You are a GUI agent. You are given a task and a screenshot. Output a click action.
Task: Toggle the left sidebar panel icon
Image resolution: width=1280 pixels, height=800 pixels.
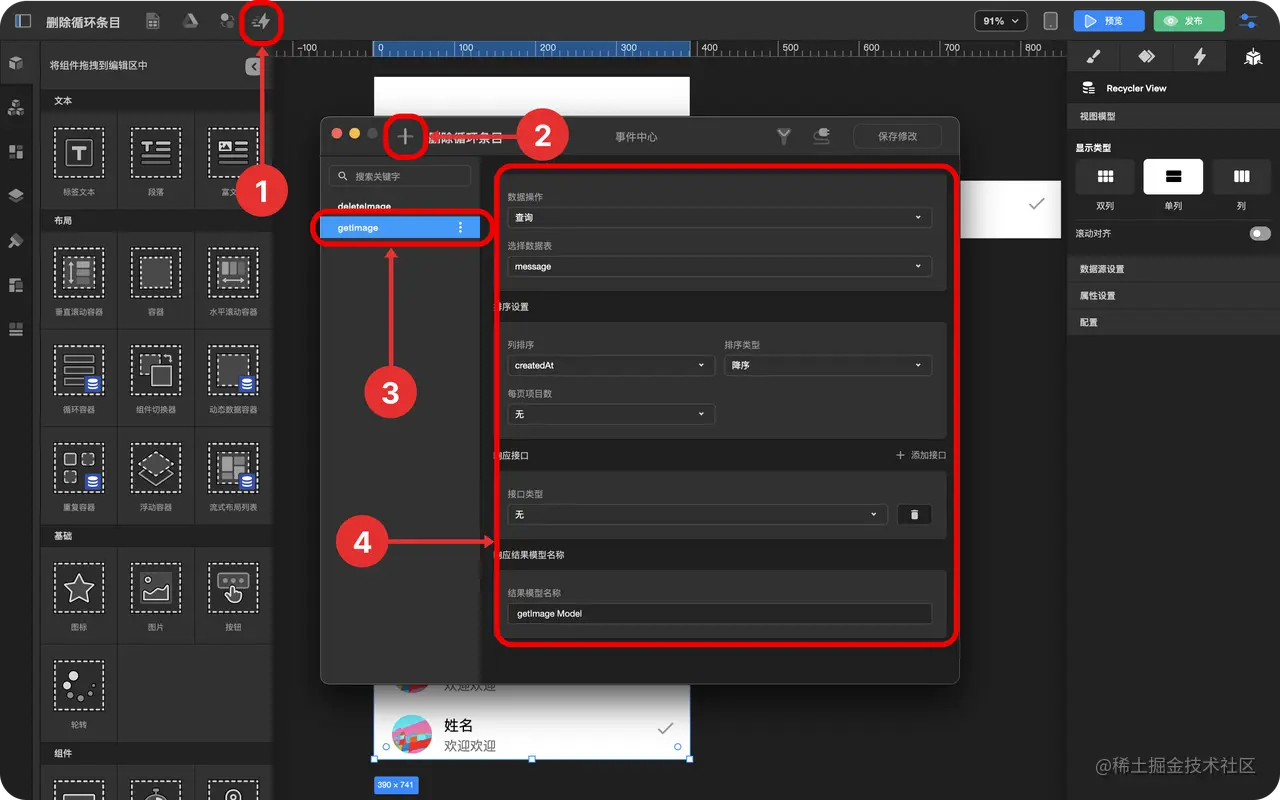click(x=23, y=21)
